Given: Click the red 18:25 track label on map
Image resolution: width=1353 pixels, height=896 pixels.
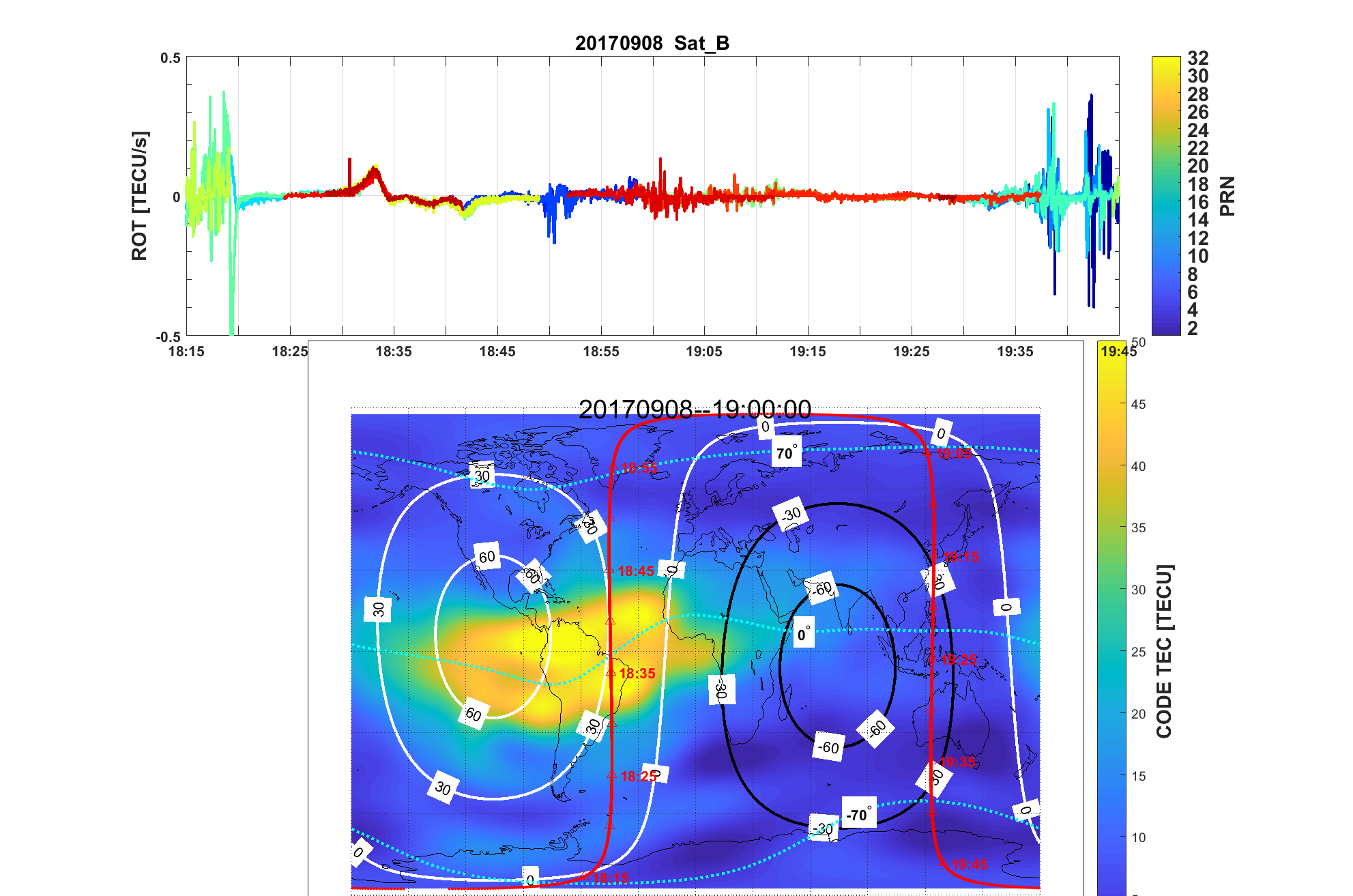Looking at the screenshot, I should click(638, 777).
